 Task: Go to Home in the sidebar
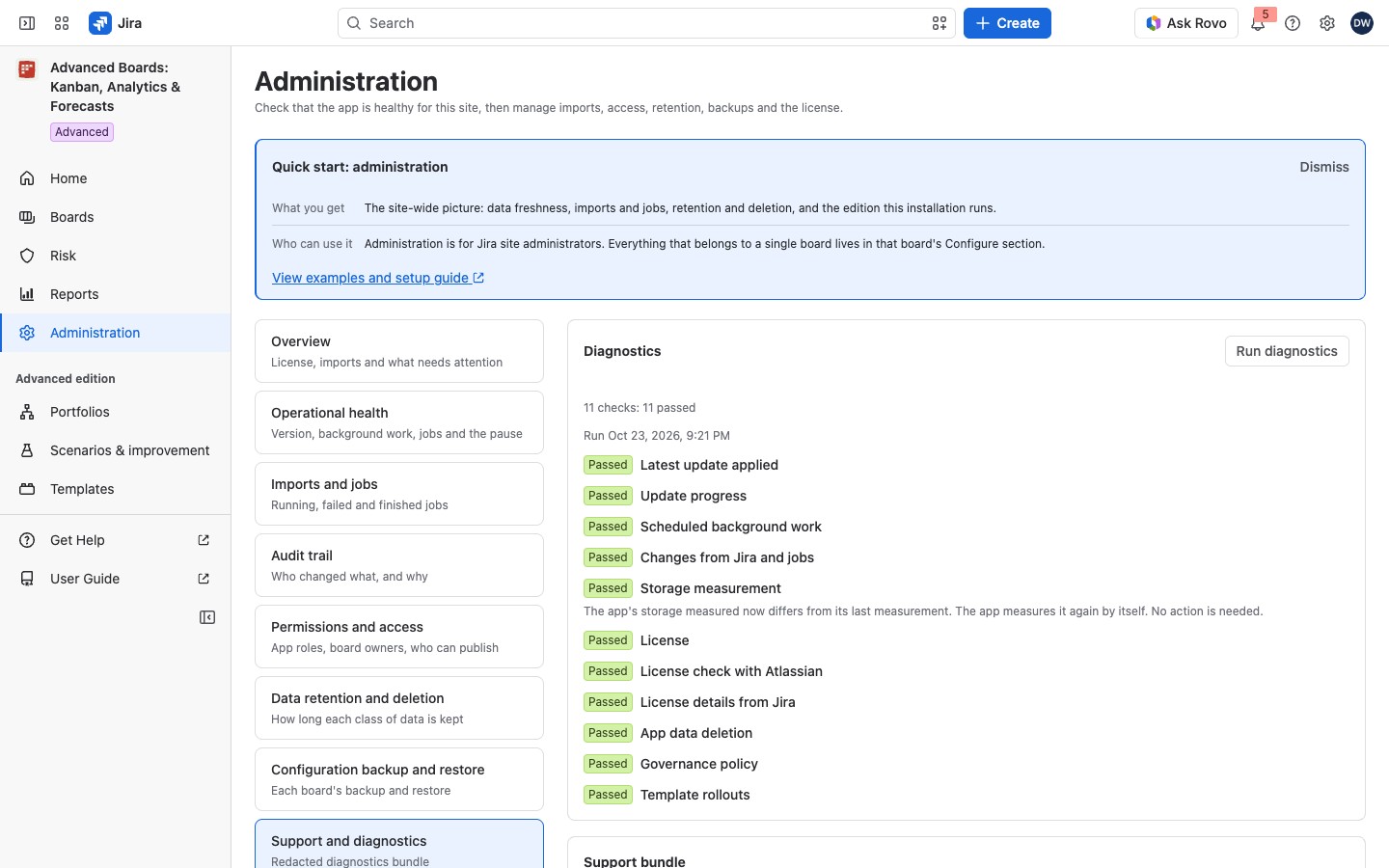(116, 178)
